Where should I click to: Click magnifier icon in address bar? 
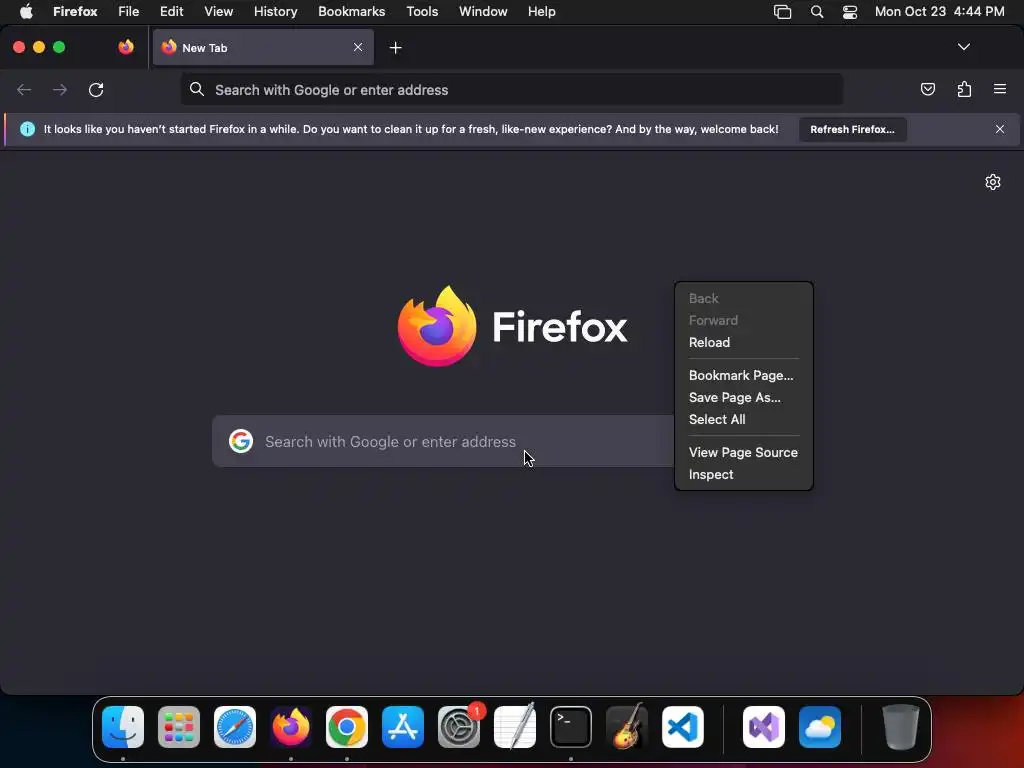(x=197, y=89)
